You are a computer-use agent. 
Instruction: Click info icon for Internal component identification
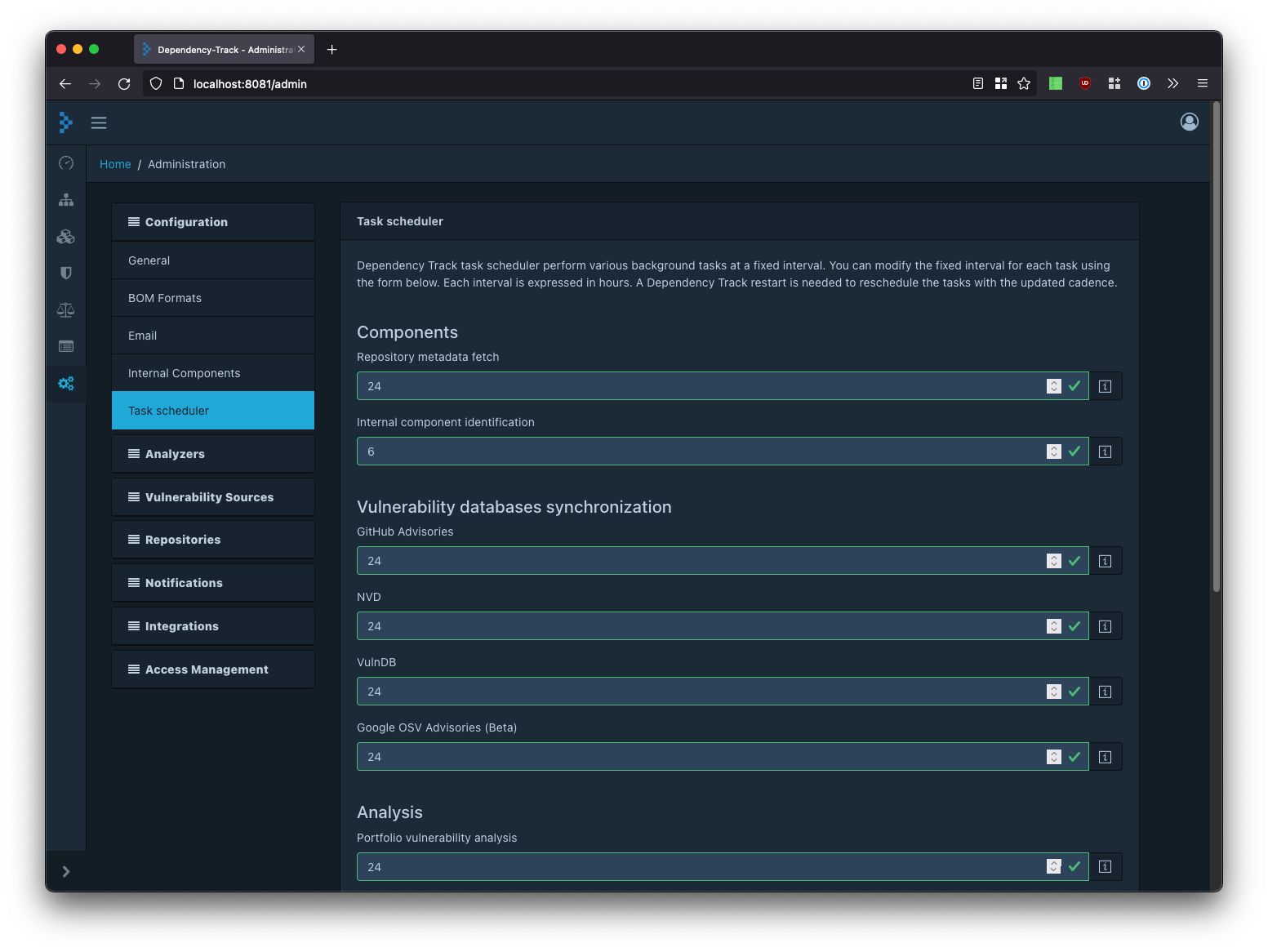click(x=1106, y=452)
